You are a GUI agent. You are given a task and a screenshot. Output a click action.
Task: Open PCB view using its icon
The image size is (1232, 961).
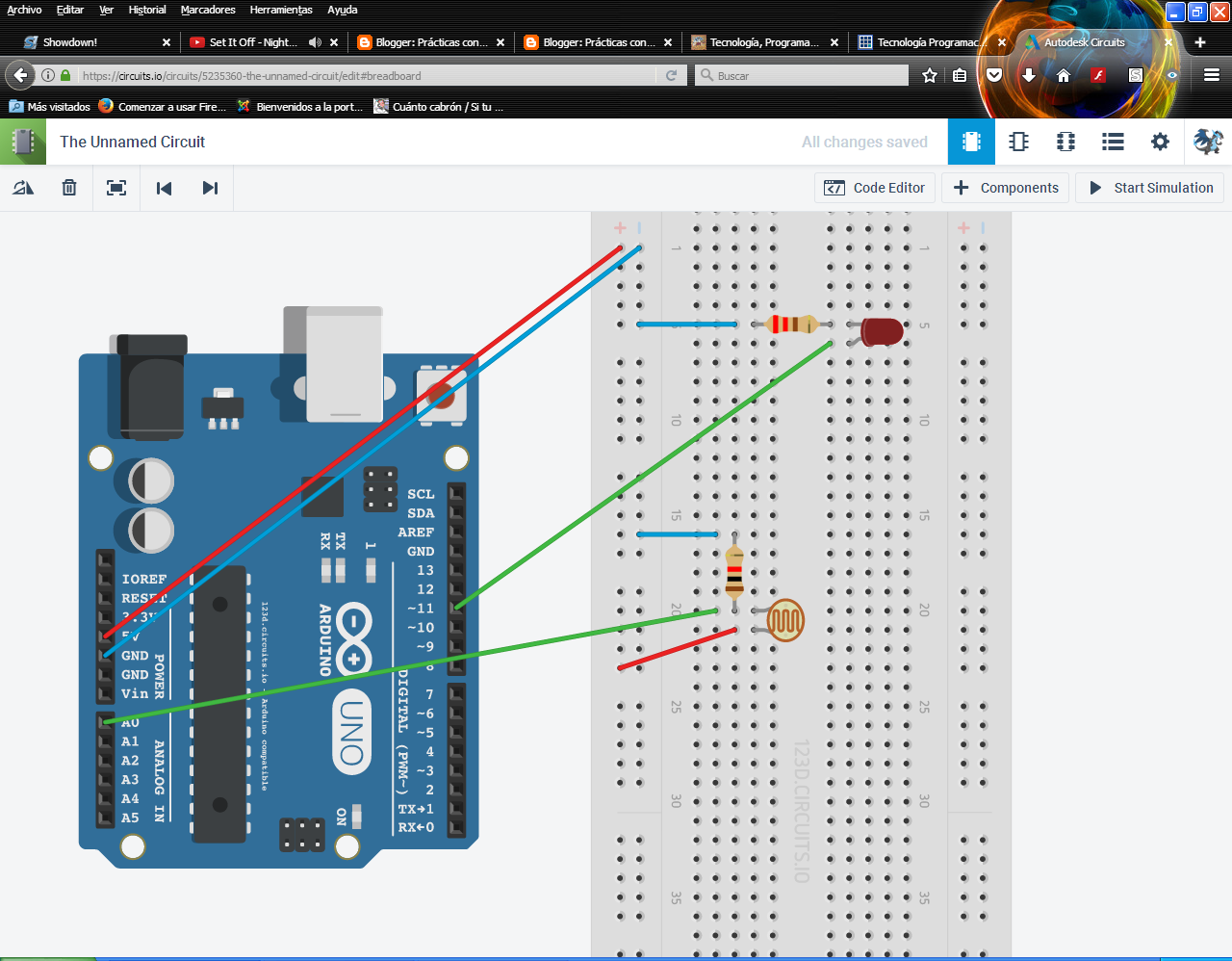tap(1065, 142)
